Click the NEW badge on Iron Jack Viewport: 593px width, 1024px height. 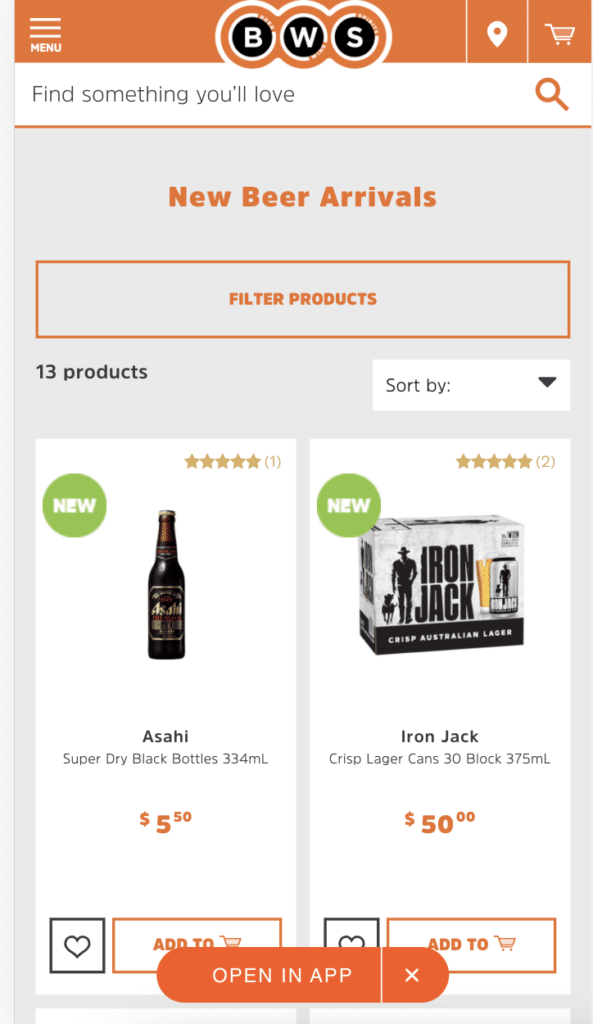348,505
